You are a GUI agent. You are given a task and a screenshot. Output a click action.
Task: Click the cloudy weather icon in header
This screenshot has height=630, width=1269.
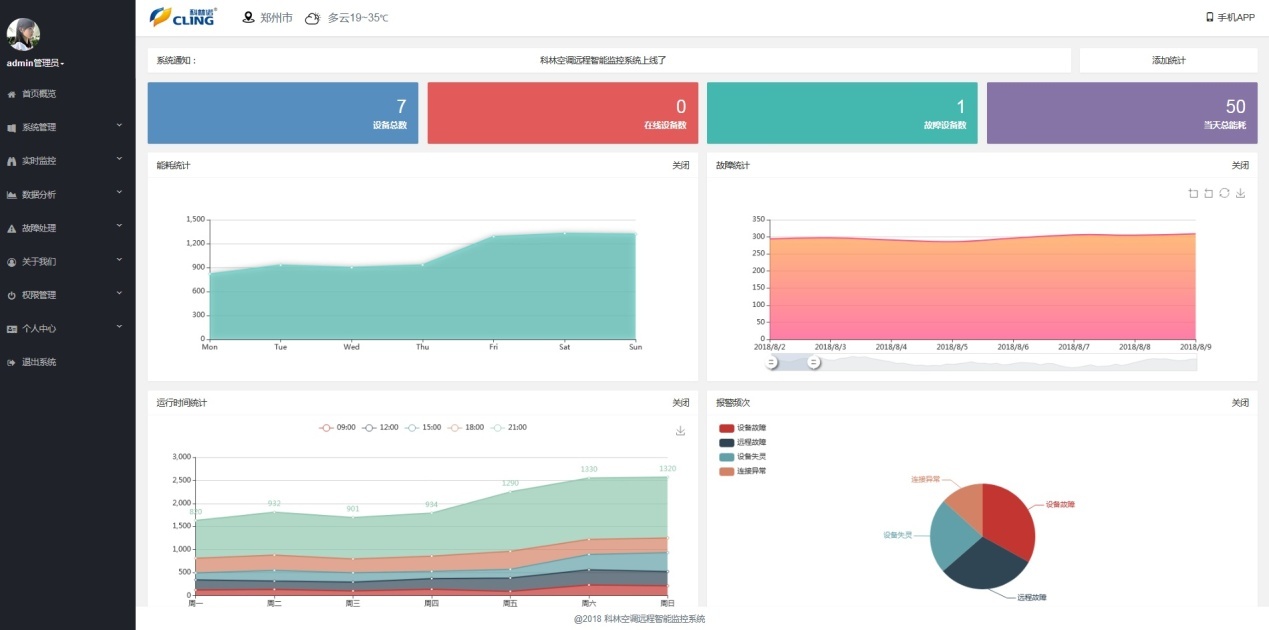point(312,18)
